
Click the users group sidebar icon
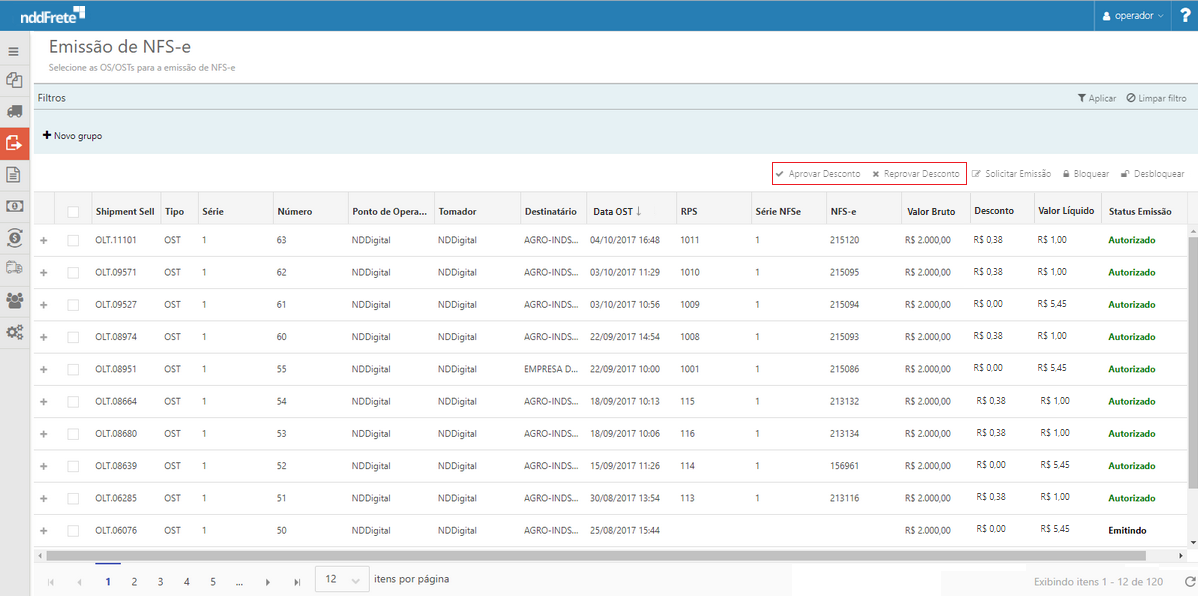14,300
